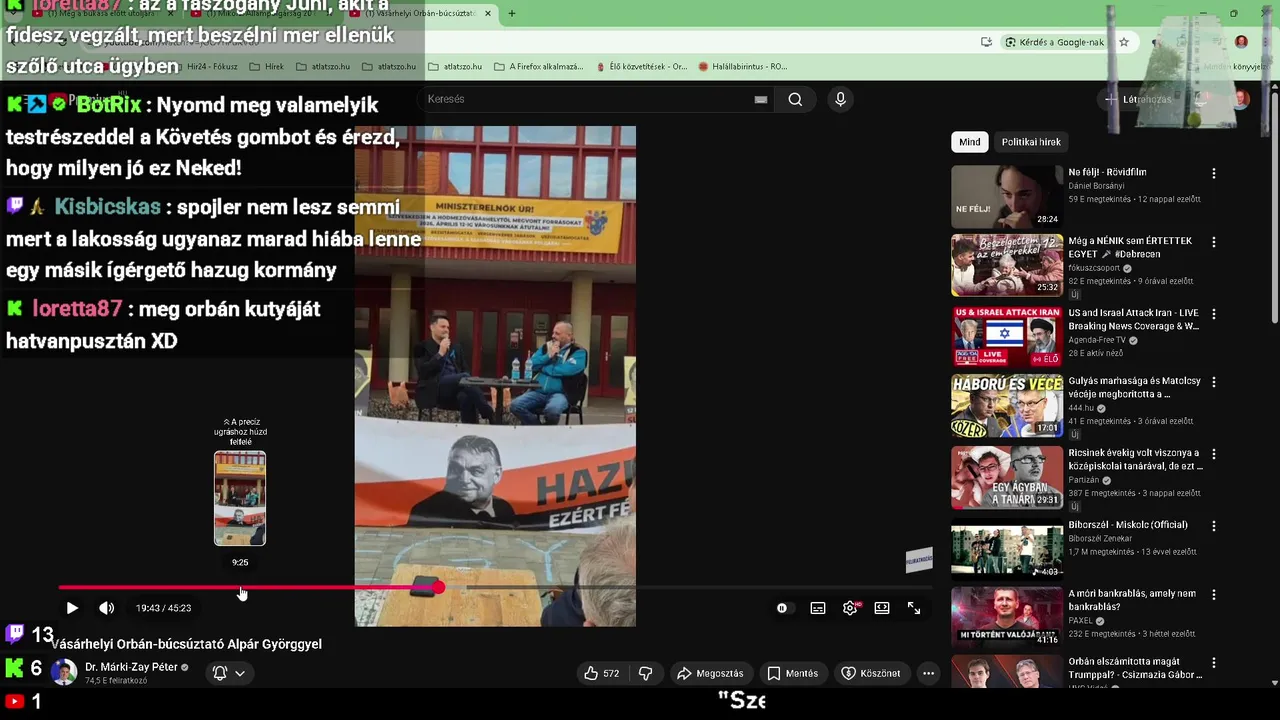Bookmark this page with the star icon
Image resolution: width=1280 pixels, height=720 pixels.
1124,42
